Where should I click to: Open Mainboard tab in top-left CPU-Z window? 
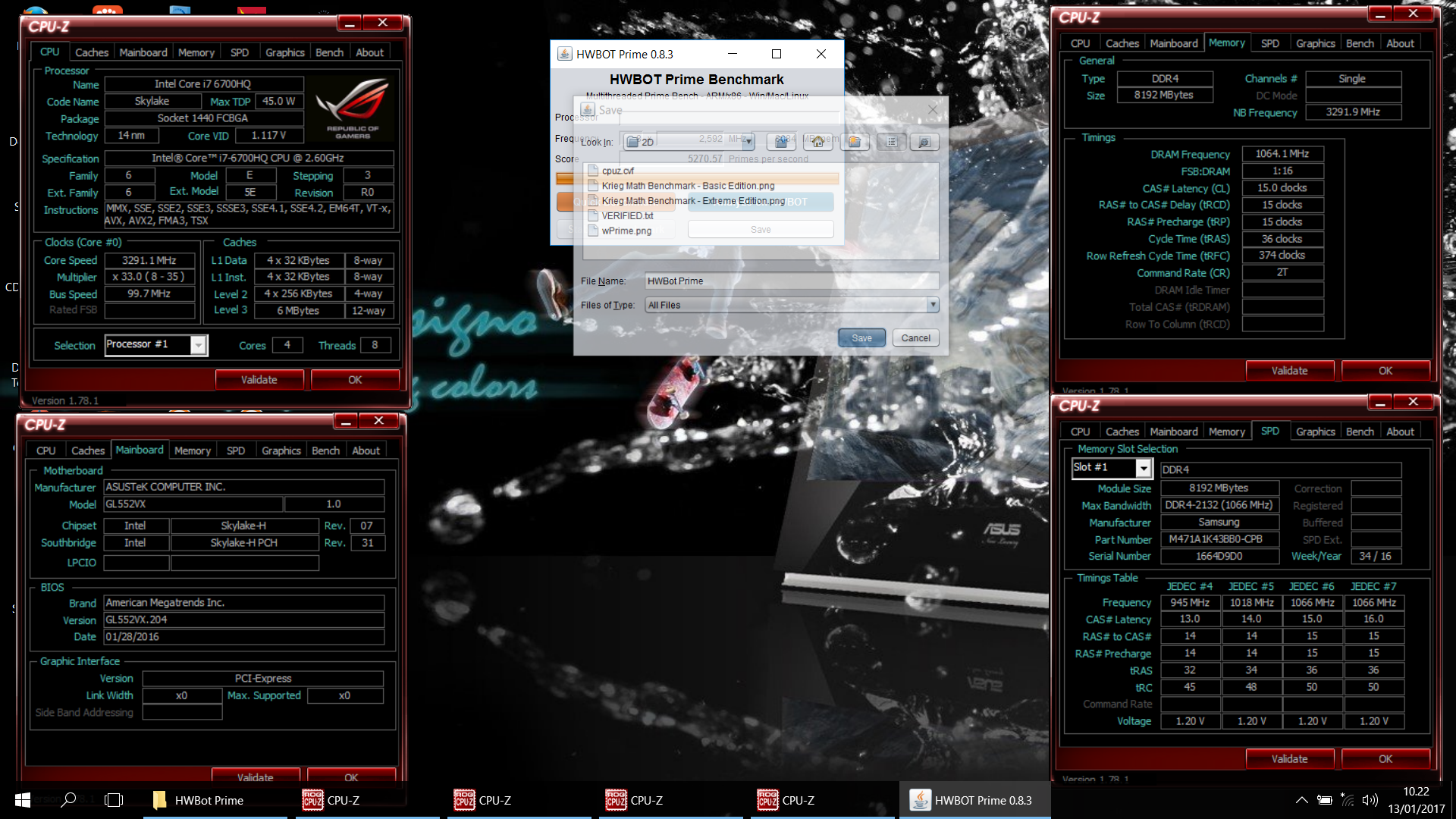pos(143,52)
